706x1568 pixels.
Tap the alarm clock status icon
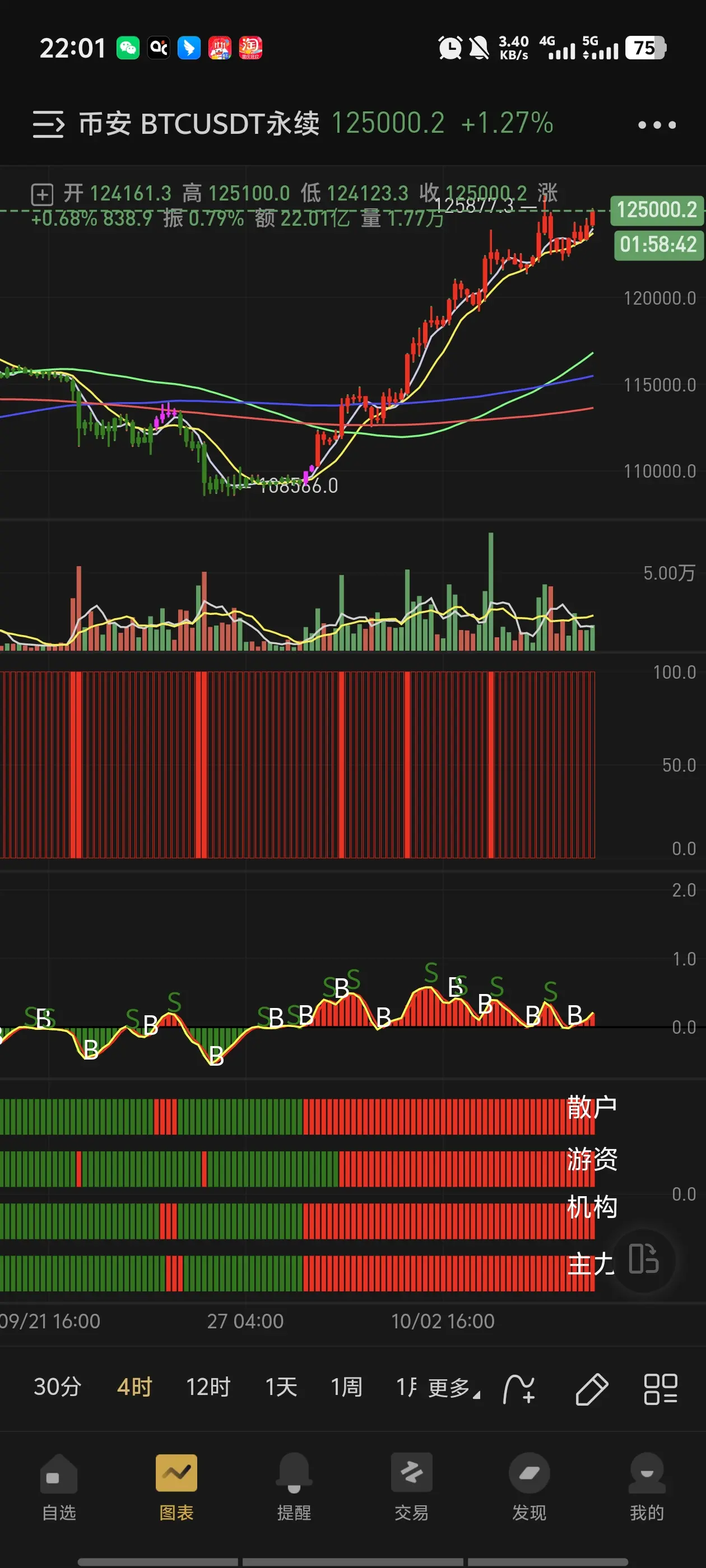tap(450, 48)
